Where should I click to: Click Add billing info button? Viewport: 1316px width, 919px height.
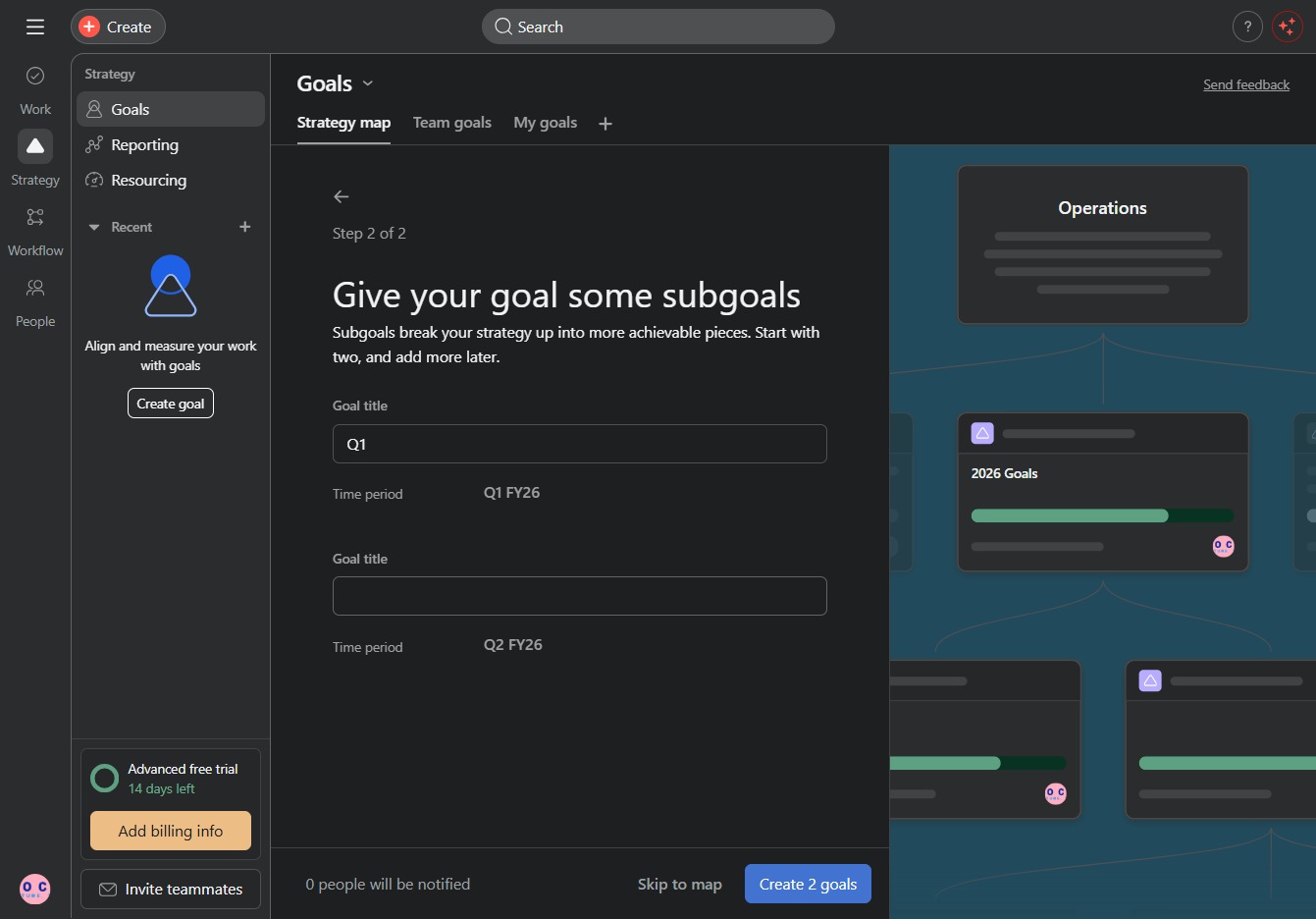(171, 831)
